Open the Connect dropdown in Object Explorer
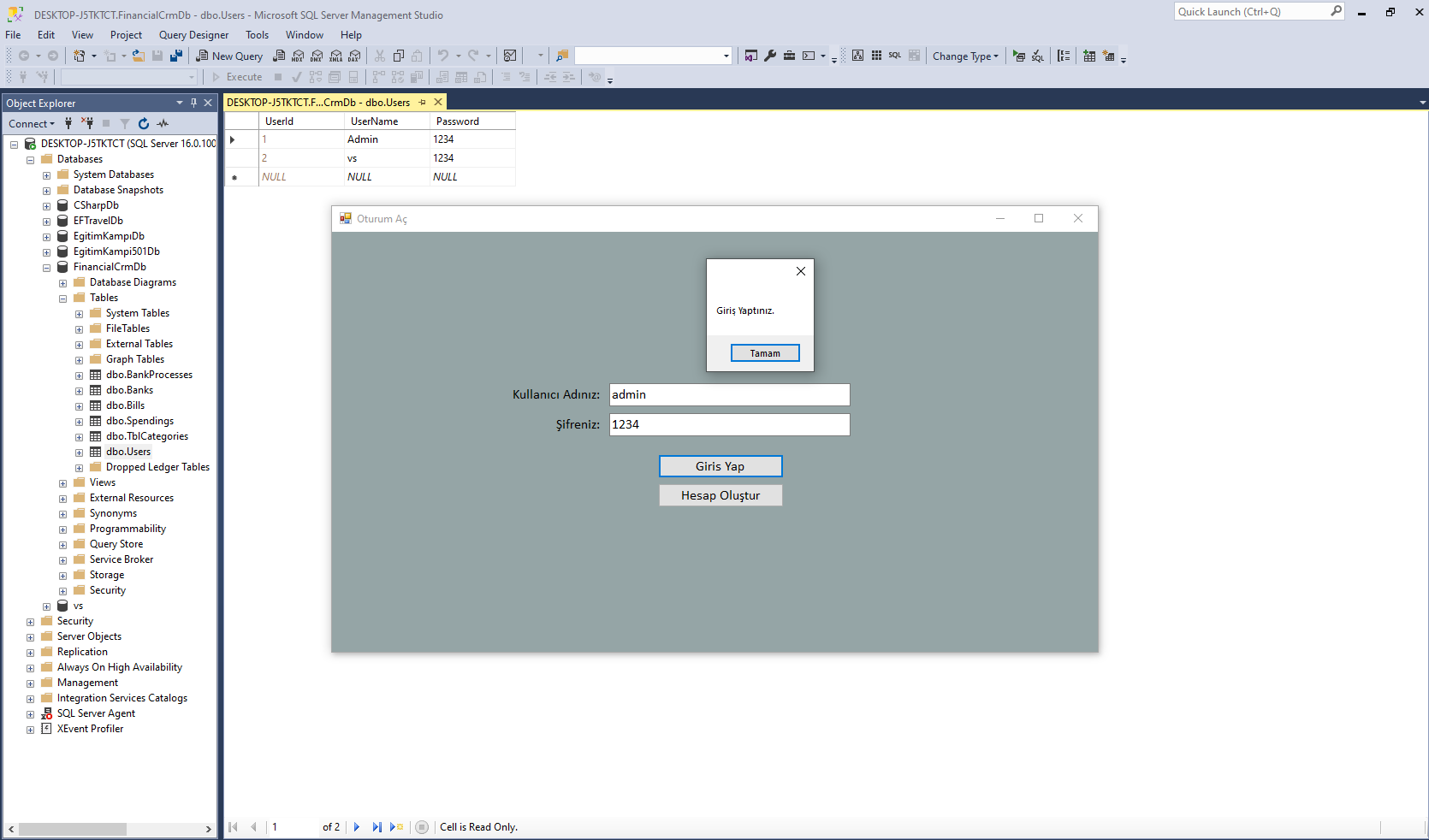This screenshot has width=1429, height=840. pos(32,124)
